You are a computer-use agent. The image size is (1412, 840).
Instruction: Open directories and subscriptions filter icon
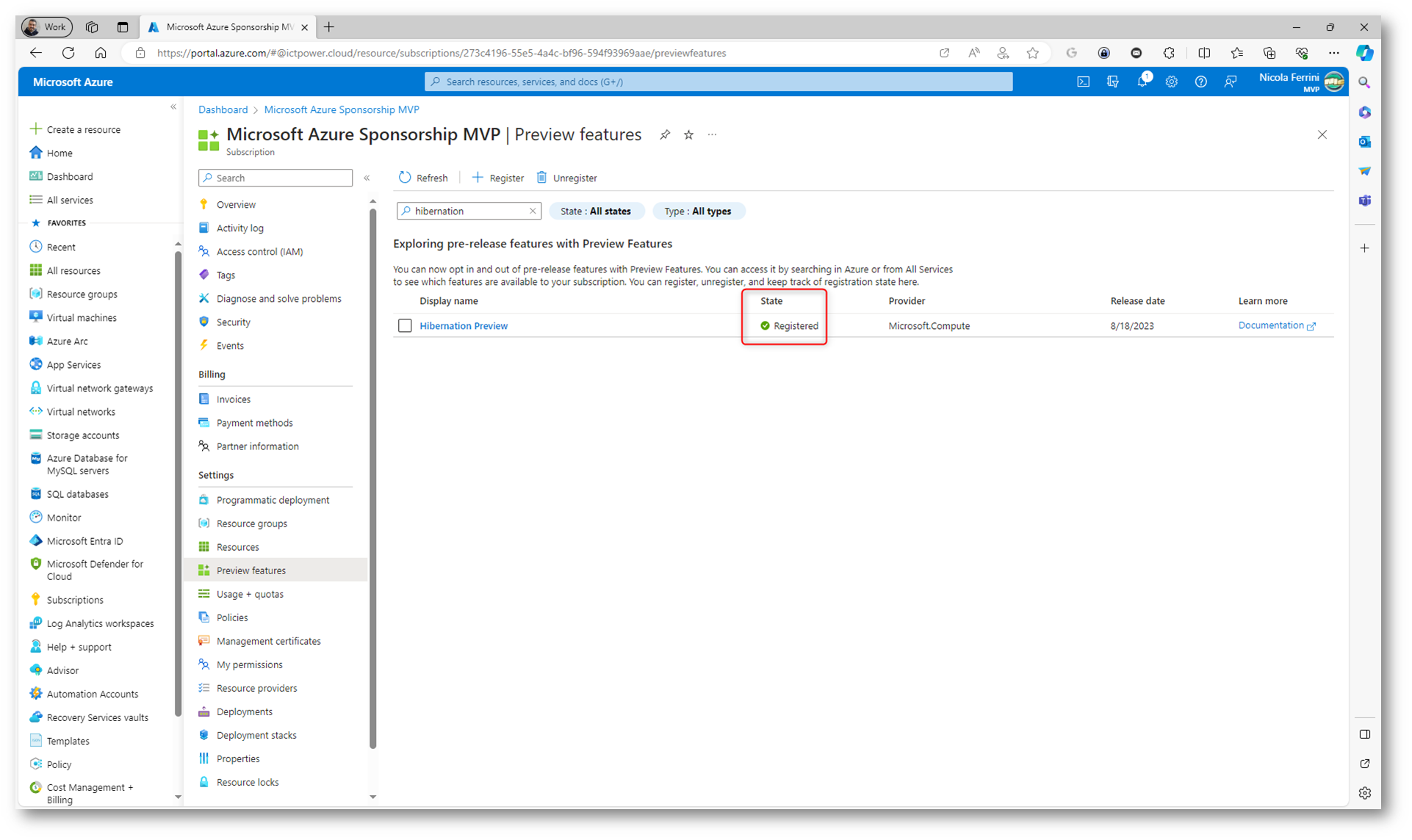click(1113, 82)
